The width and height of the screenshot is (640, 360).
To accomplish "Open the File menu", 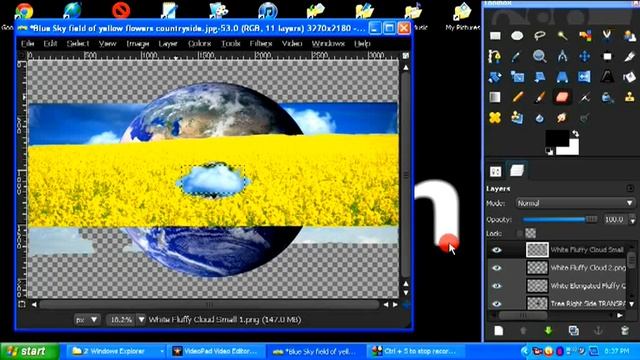I will (x=27, y=43).
